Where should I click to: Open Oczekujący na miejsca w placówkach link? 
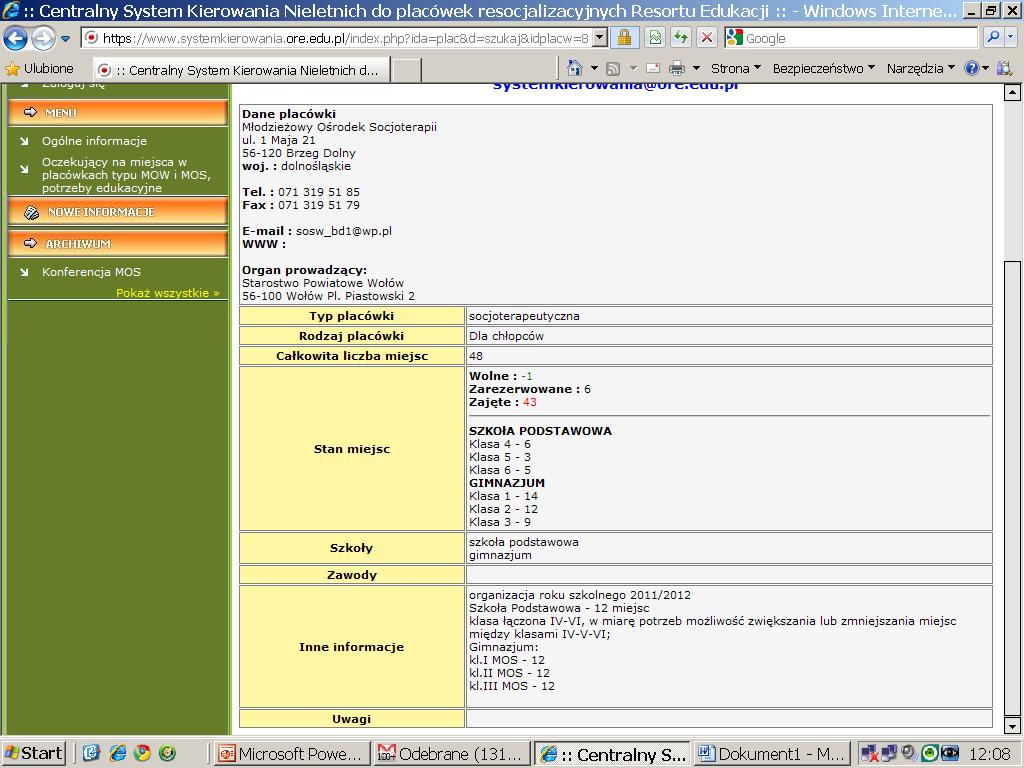(126, 175)
